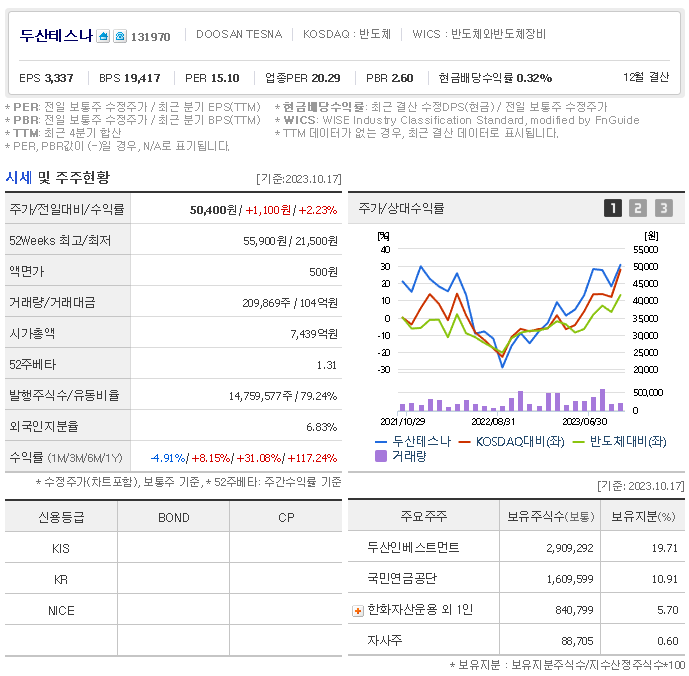Click the phone icon beside stock code 131970
The height and width of the screenshot is (676, 689).
click(120, 36)
